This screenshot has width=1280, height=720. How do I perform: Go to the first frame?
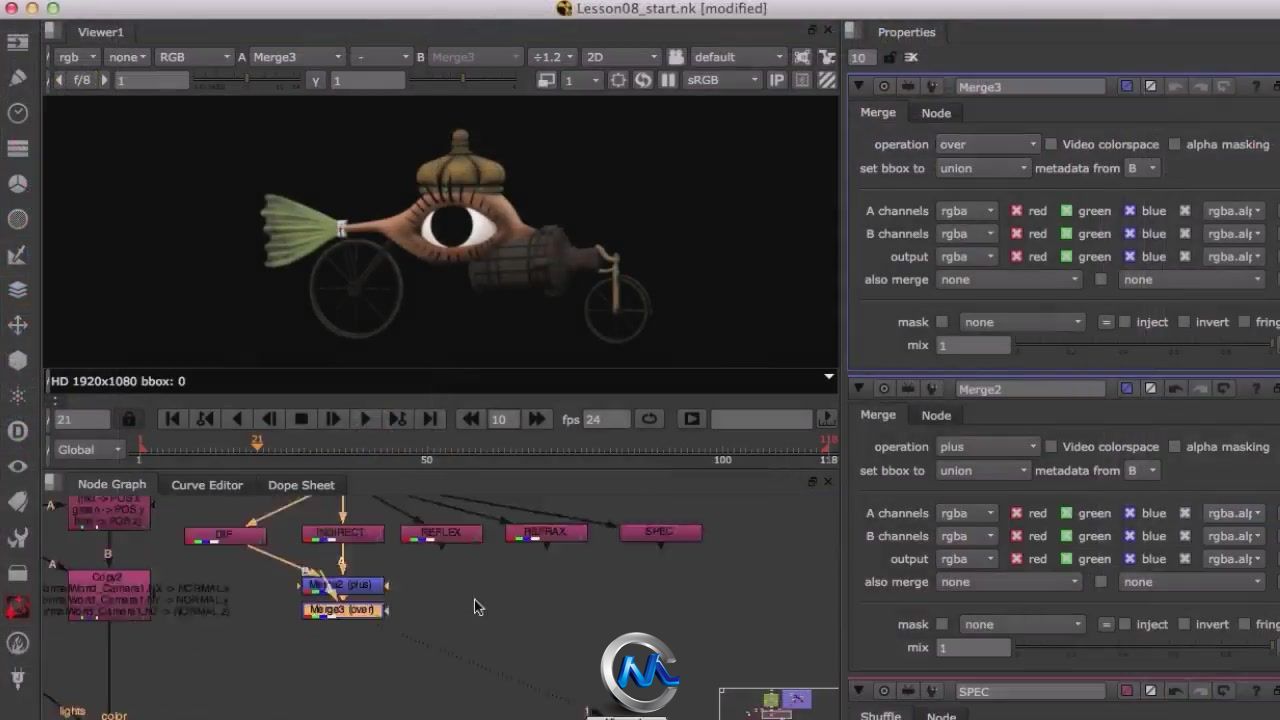pos(172,419)
